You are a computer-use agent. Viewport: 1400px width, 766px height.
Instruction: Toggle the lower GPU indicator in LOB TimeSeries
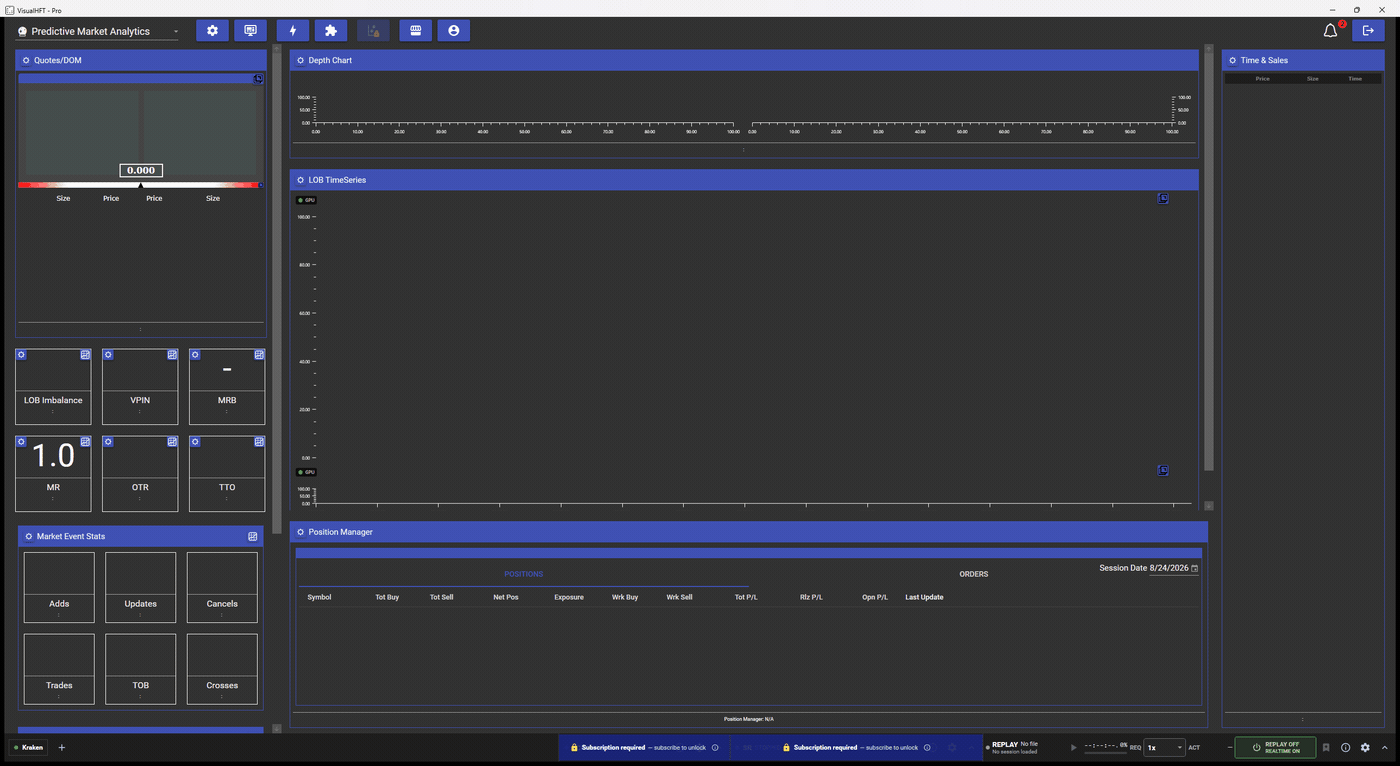(307, 472)
